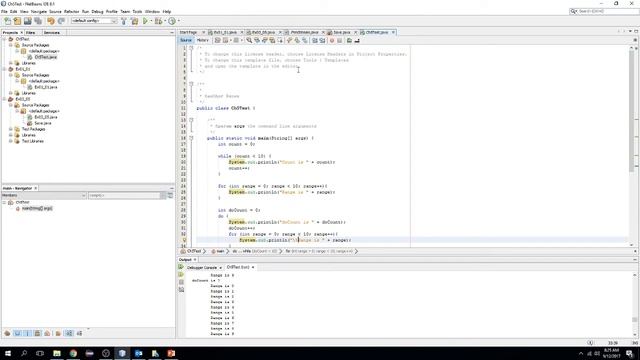Switch to the Services panel tab
Screen dimensions: 640x360
tap(51, 32)
